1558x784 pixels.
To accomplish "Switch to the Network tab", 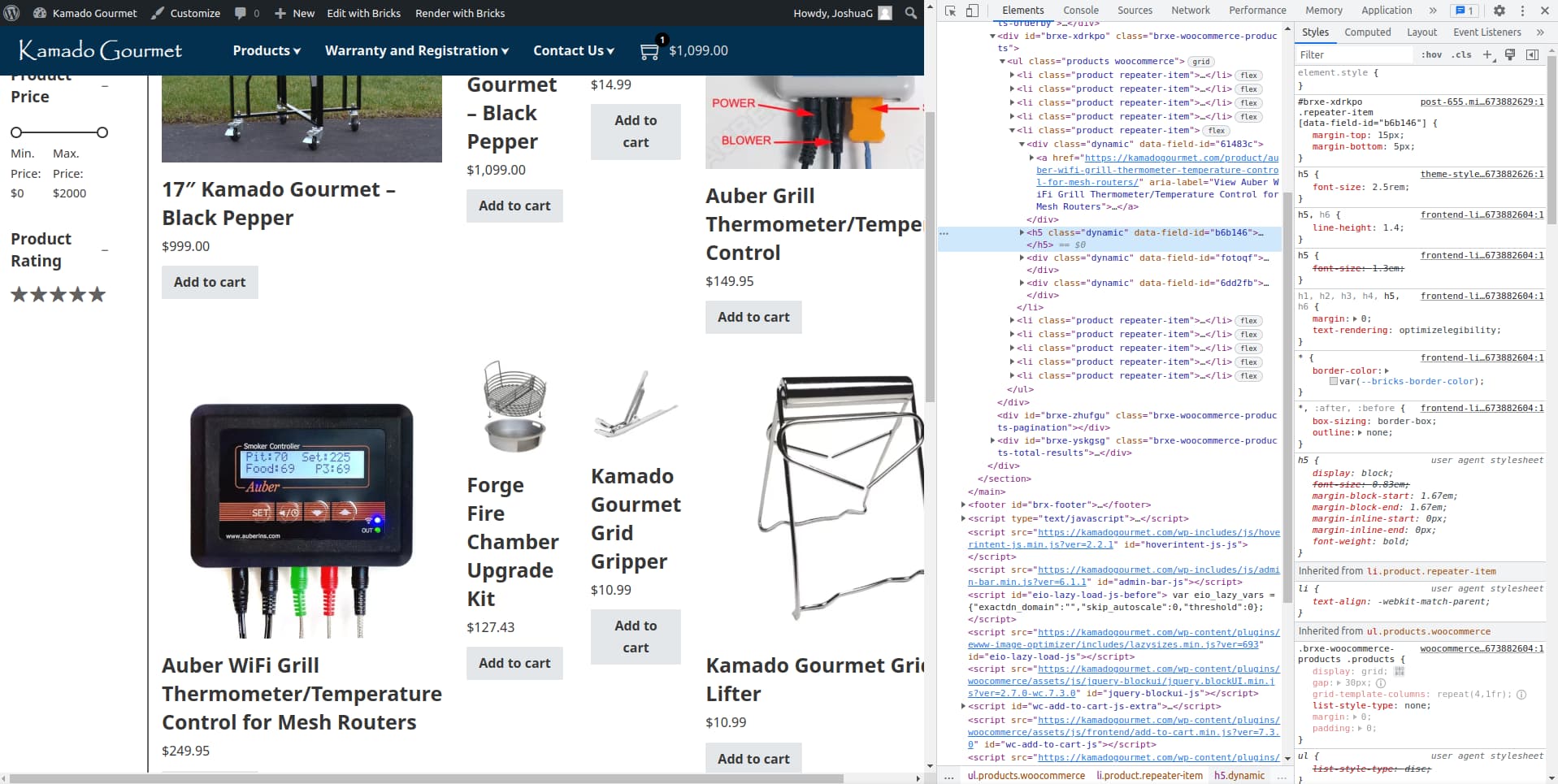I will click(x=1191, y=11).
